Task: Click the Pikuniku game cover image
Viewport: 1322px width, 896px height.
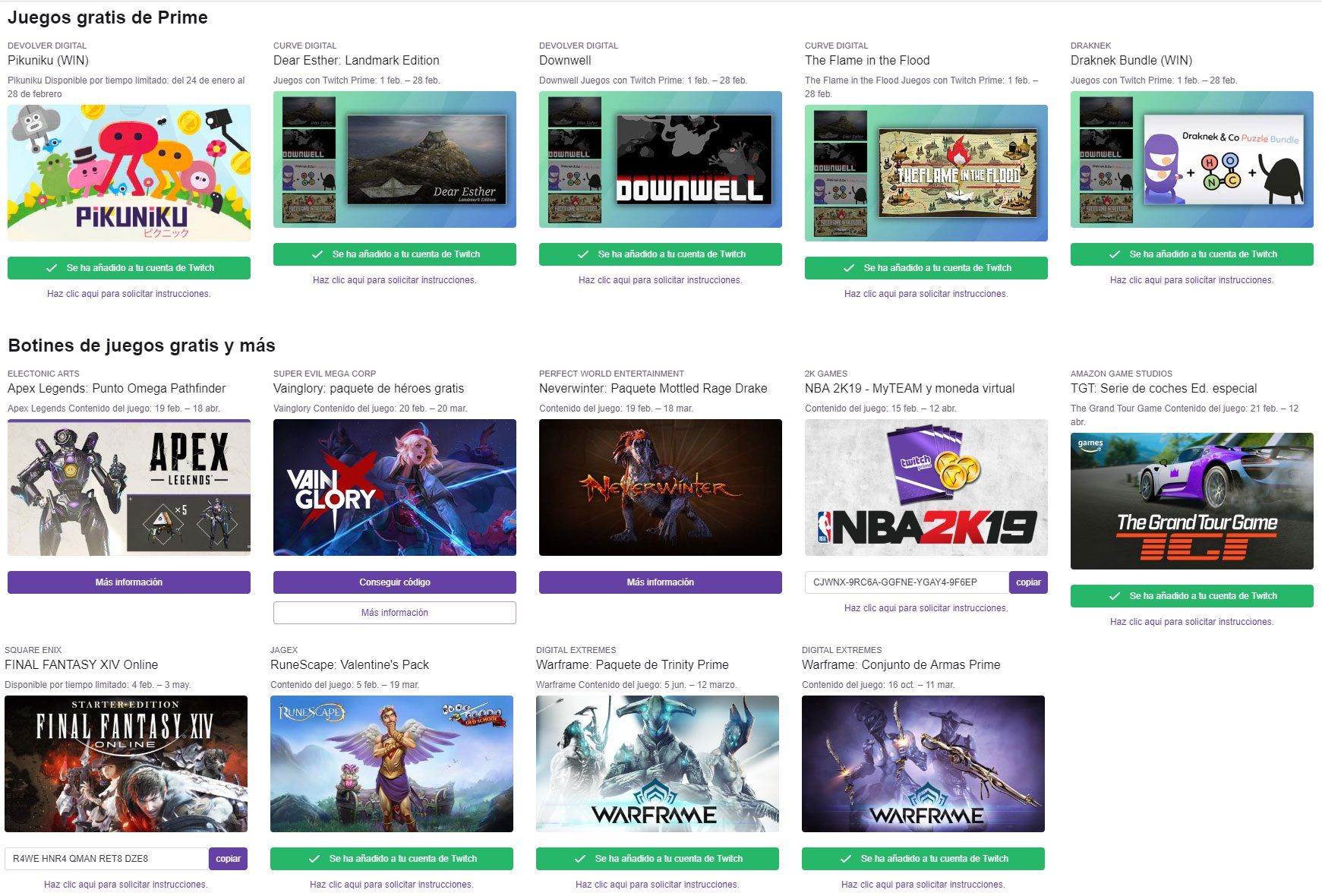Action: coord(129,173)
